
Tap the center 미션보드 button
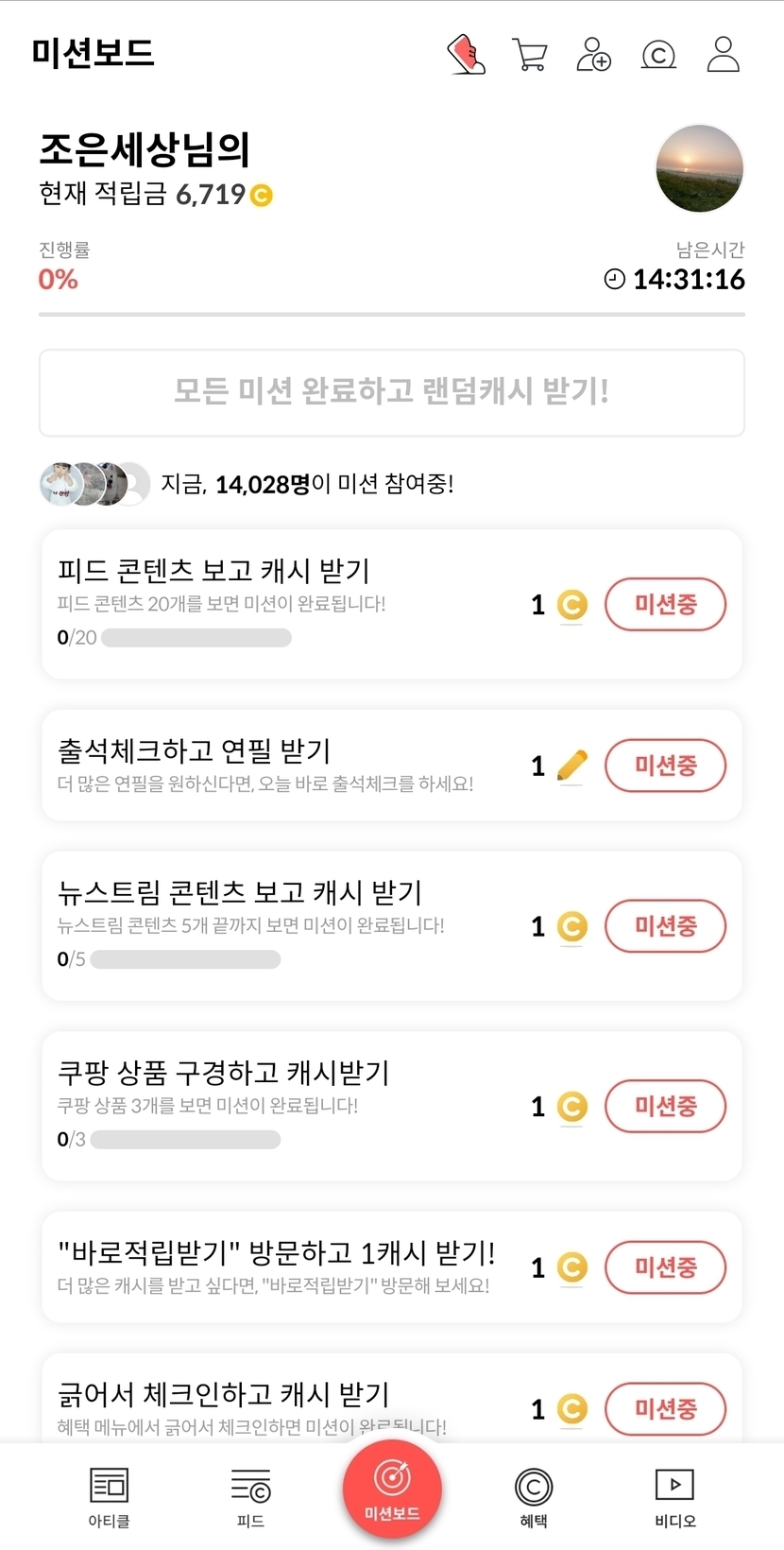[392, 1488]
